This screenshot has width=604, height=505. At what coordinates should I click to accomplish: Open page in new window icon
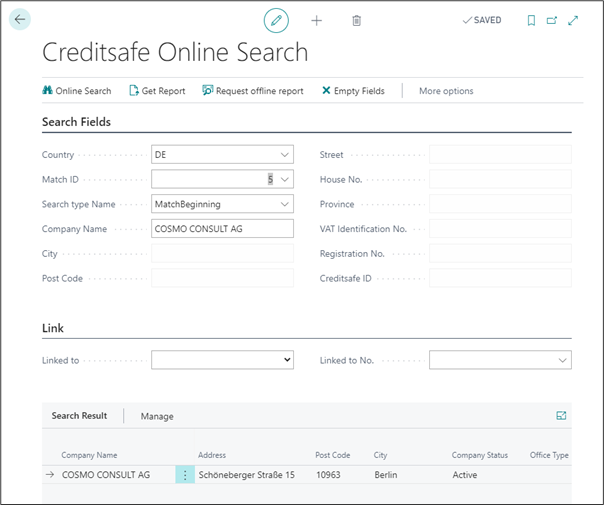(552, 20)
